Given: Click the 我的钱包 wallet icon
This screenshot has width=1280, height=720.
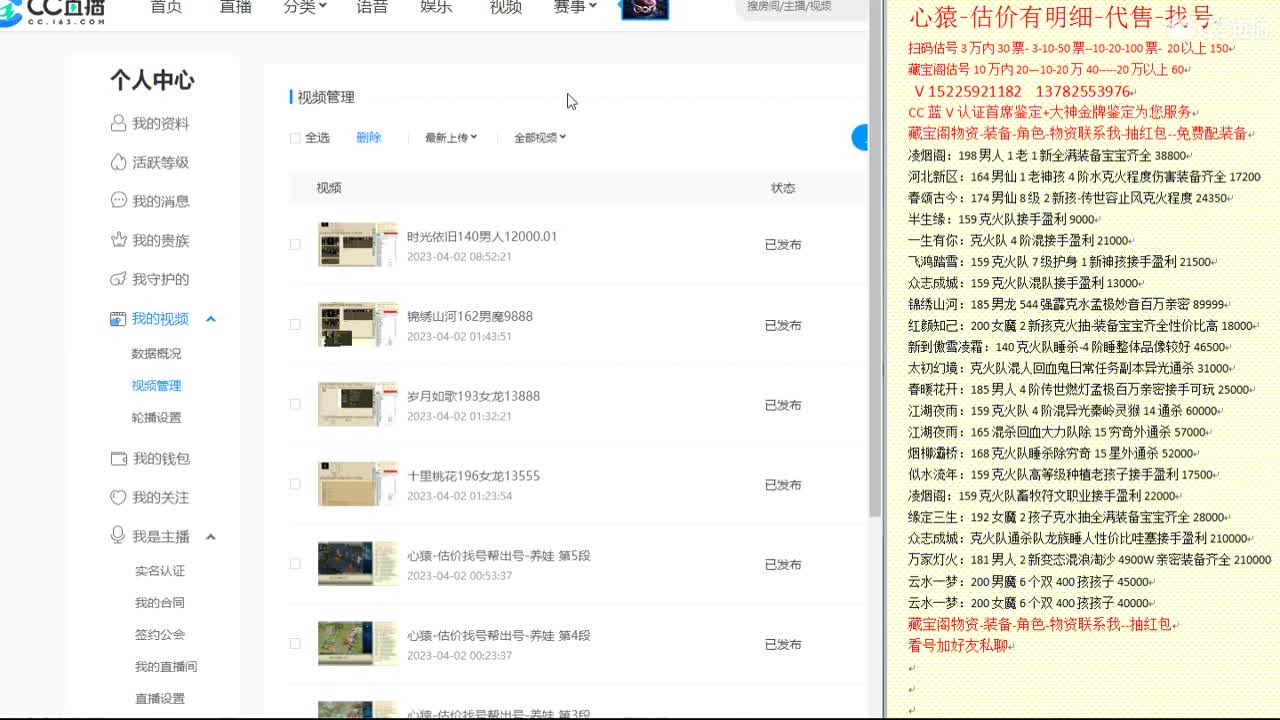Looking at the screenshot, I should 118,458.
